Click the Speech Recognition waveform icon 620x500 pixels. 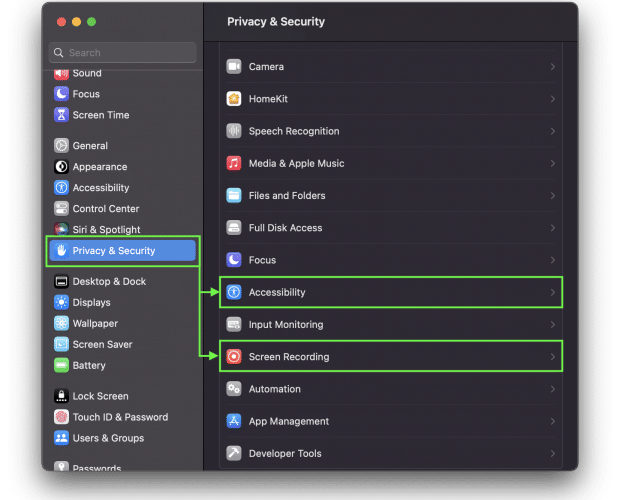234,131
